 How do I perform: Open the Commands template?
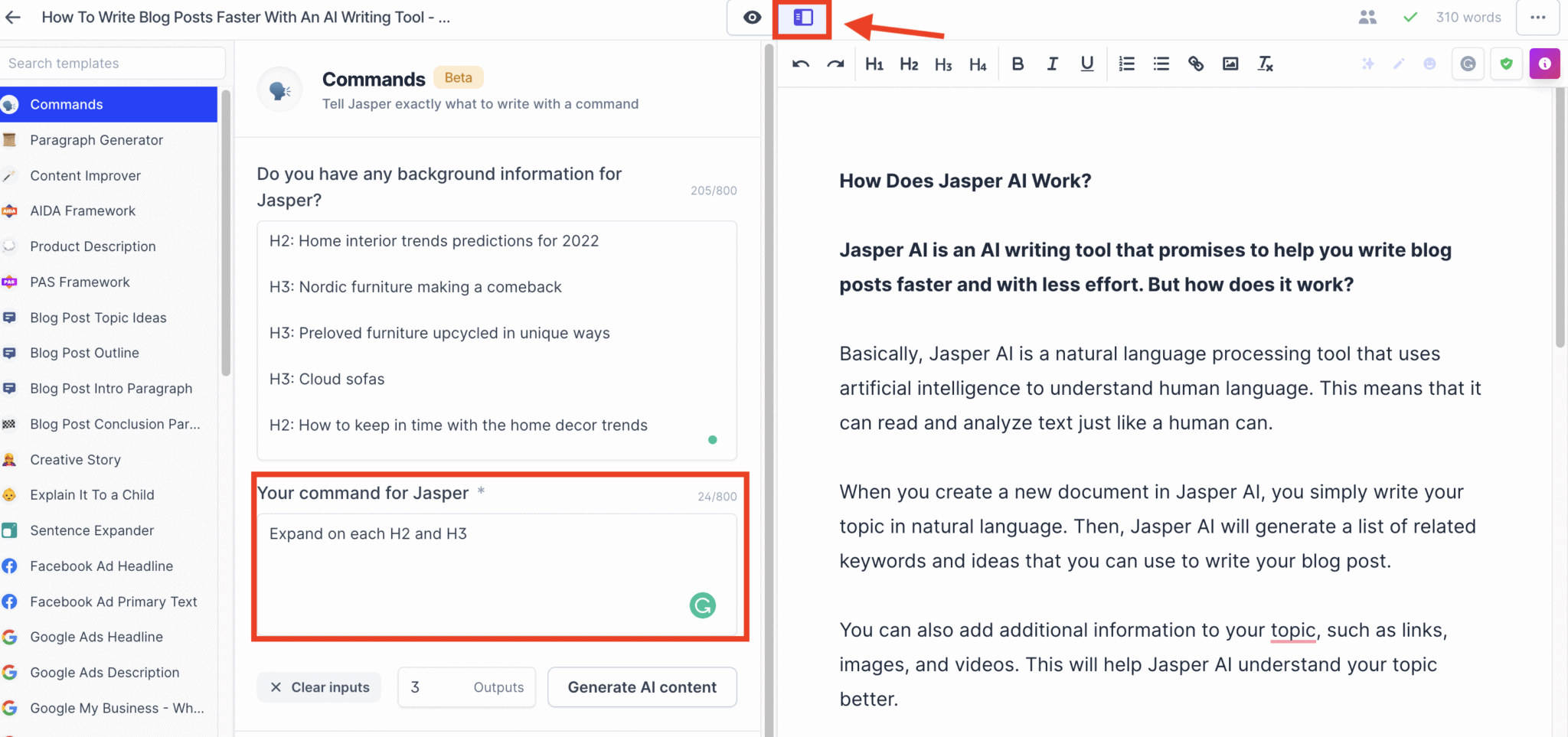67,104
